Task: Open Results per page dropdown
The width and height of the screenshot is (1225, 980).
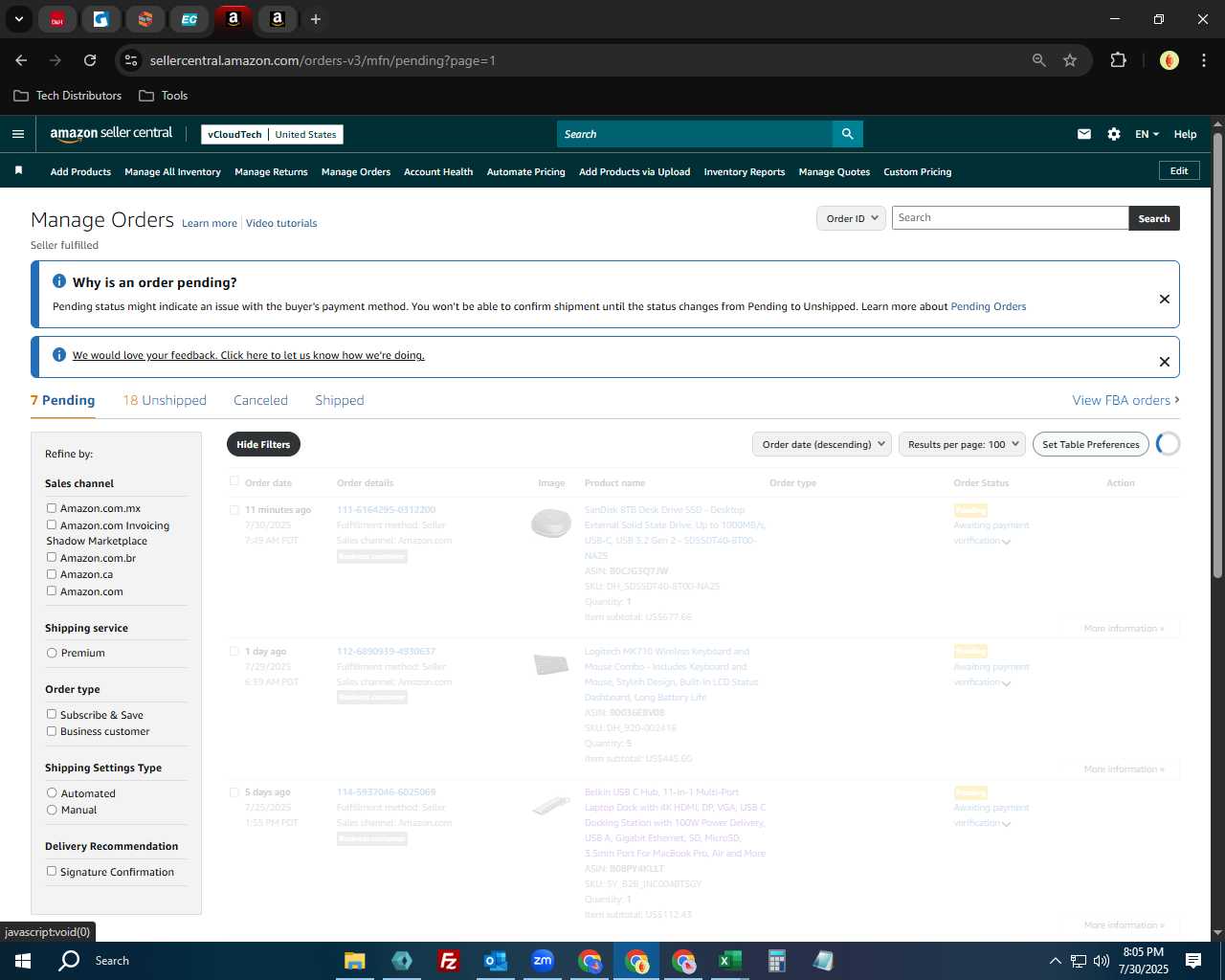Action: [x=962, y=444]
